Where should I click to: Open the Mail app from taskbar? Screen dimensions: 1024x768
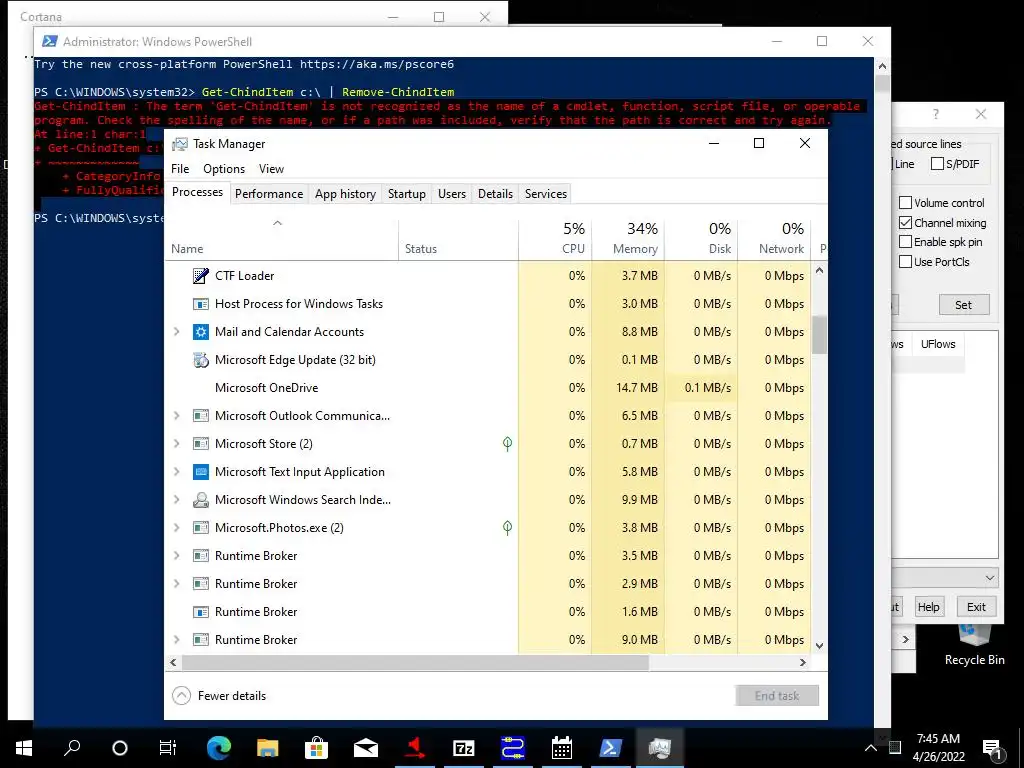(x=366, y=748)
